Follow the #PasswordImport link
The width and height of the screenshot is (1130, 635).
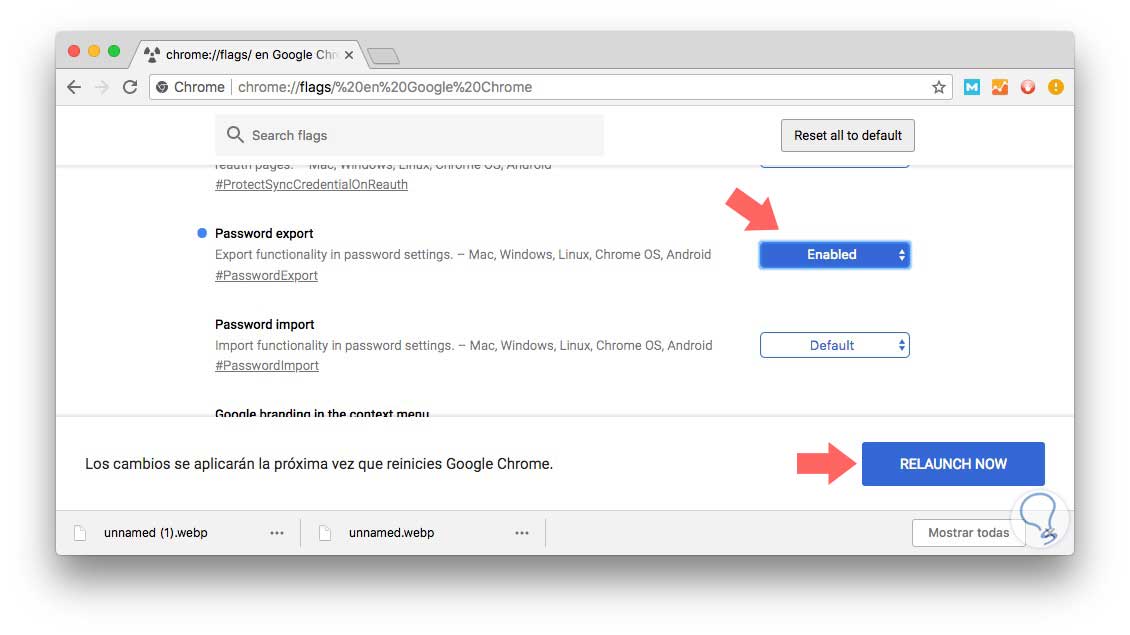coord(267,365)
